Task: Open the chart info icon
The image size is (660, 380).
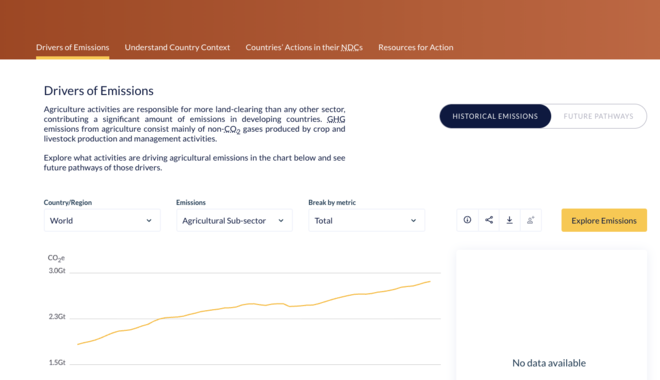Action: tap(467, 220)
